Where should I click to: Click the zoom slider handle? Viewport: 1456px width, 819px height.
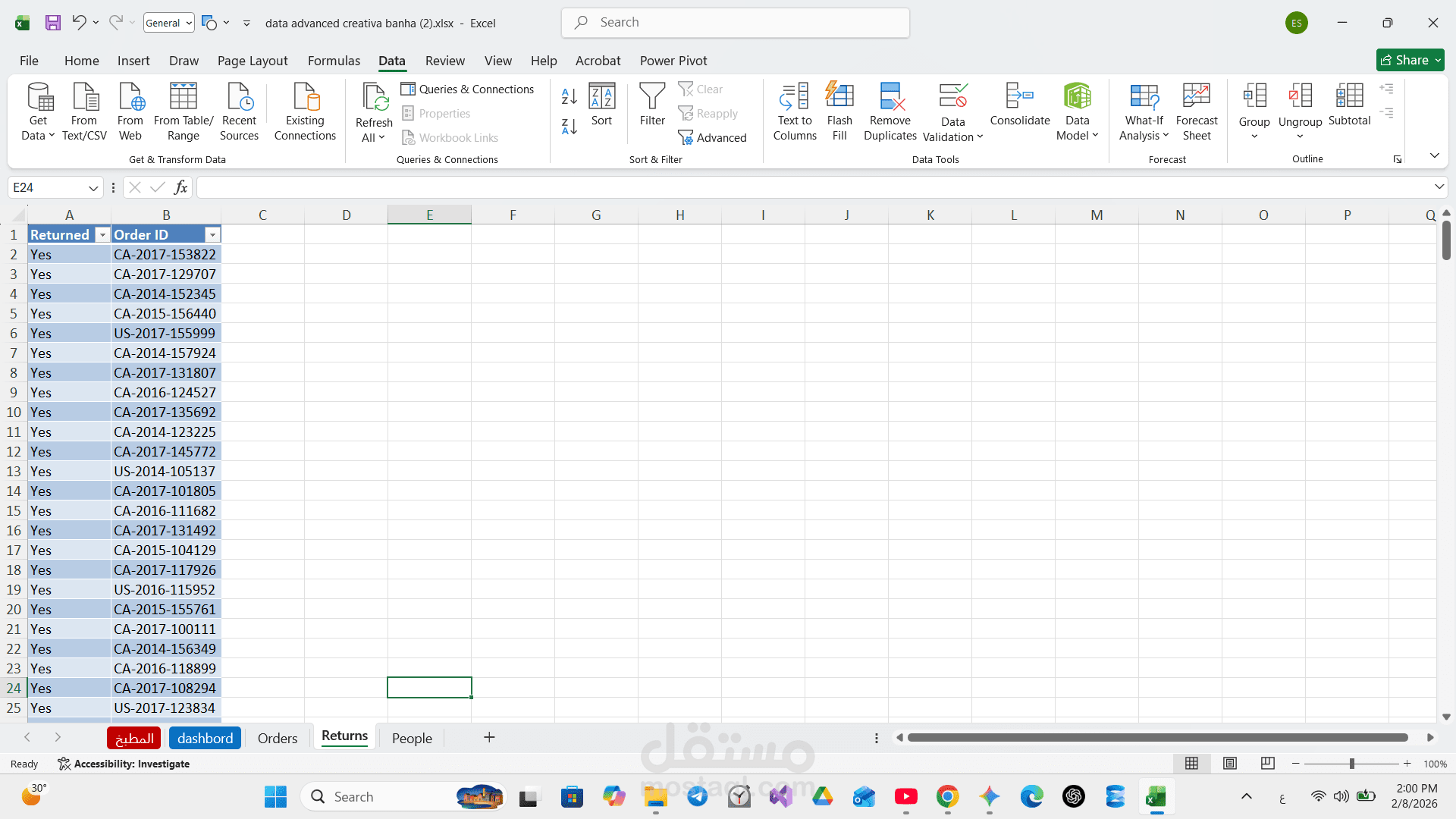(x=1351, y=764)
